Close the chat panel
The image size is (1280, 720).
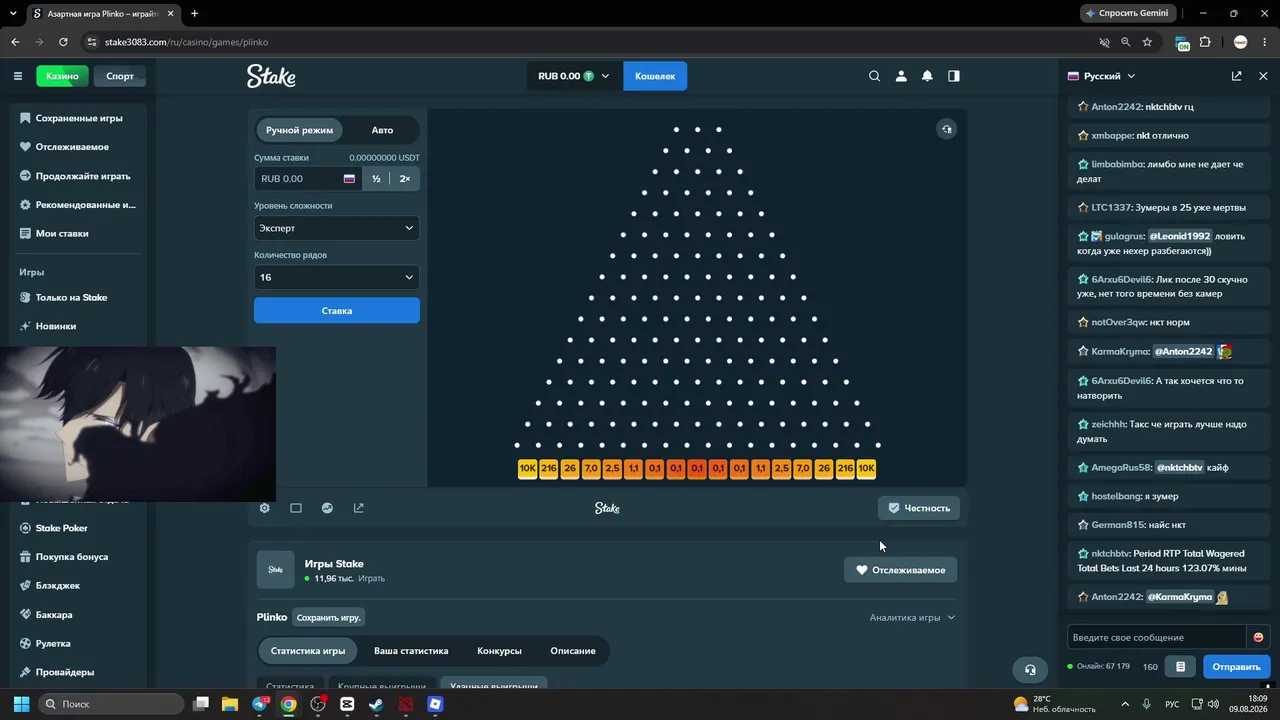coord(1263,76)
